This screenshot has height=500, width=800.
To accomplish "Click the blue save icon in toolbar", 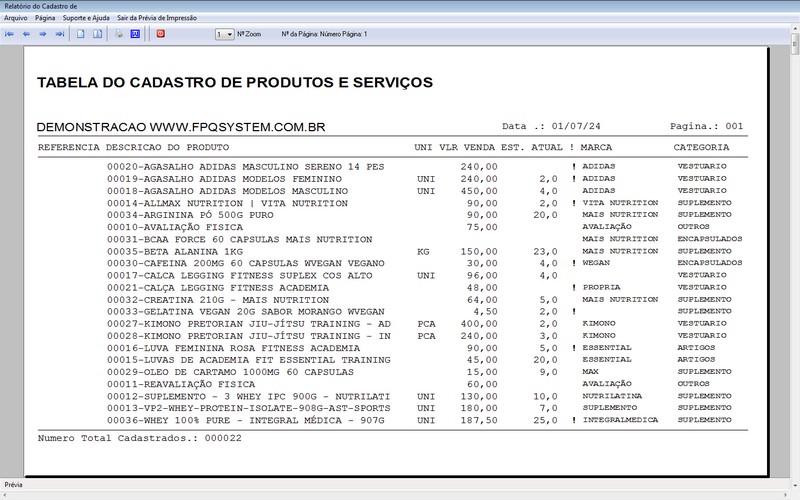I will pos(135,34).
